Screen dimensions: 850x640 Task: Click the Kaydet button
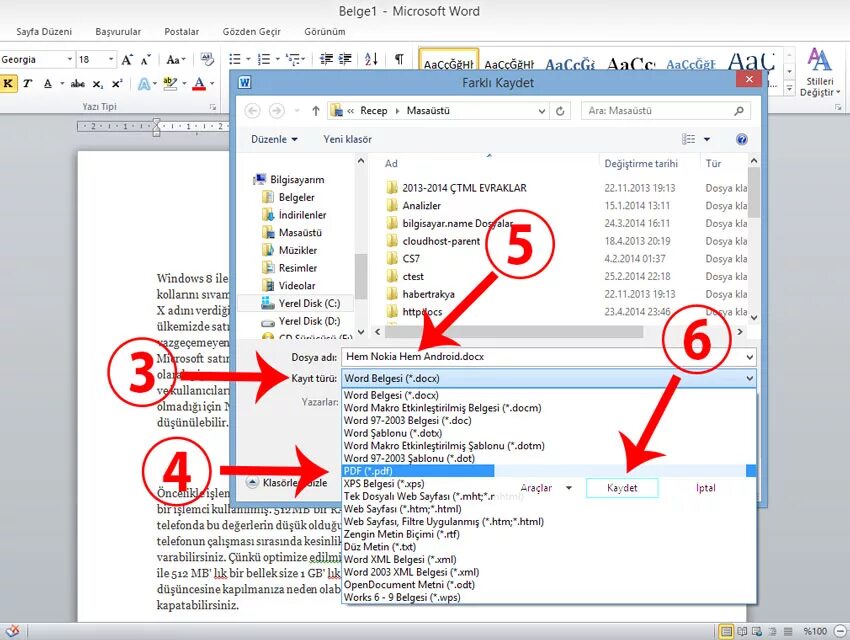[x=622, y=488]
